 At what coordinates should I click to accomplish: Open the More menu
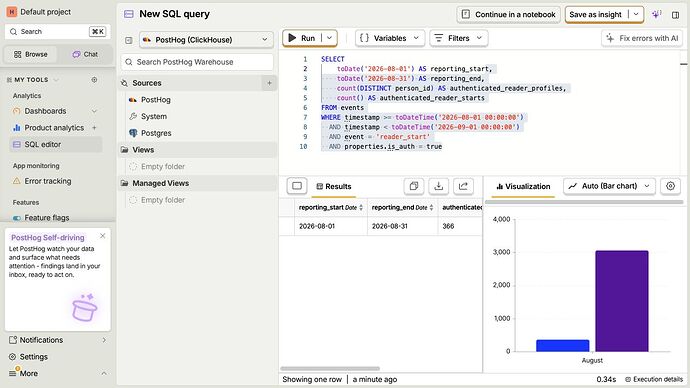point(28,373)
